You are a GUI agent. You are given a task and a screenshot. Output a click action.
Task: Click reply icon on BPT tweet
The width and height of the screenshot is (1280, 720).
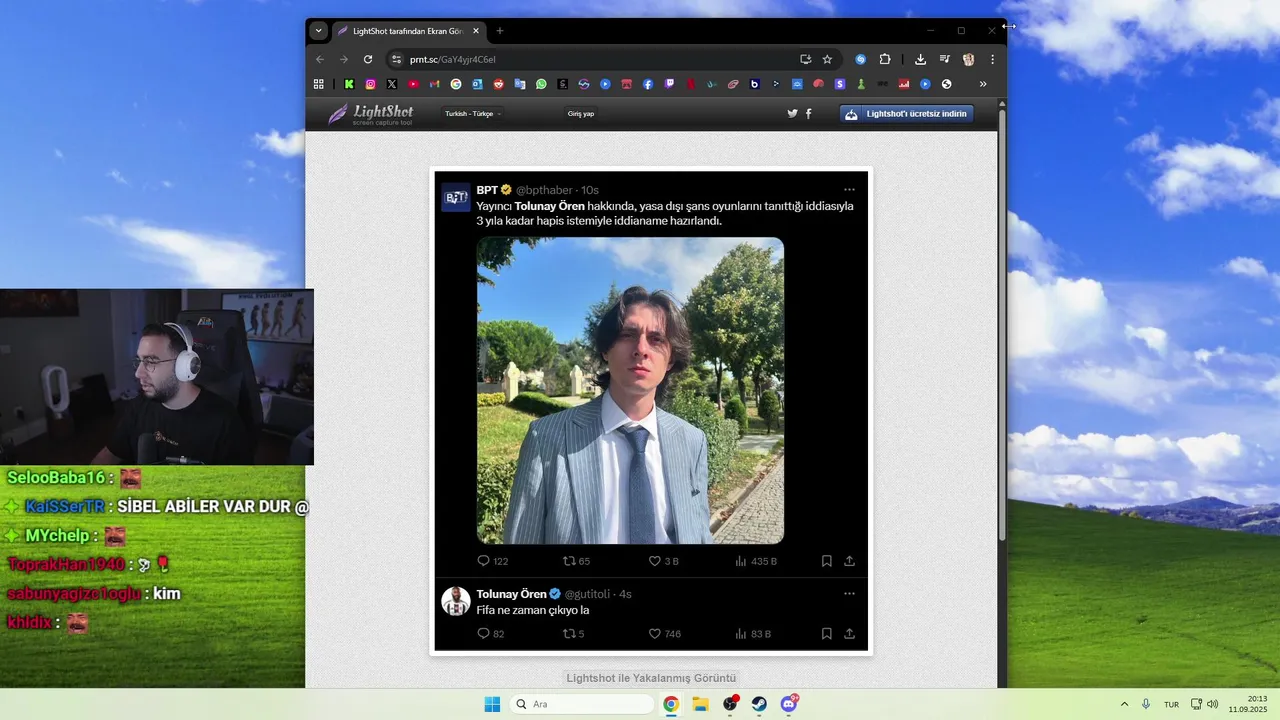[484, 561]
